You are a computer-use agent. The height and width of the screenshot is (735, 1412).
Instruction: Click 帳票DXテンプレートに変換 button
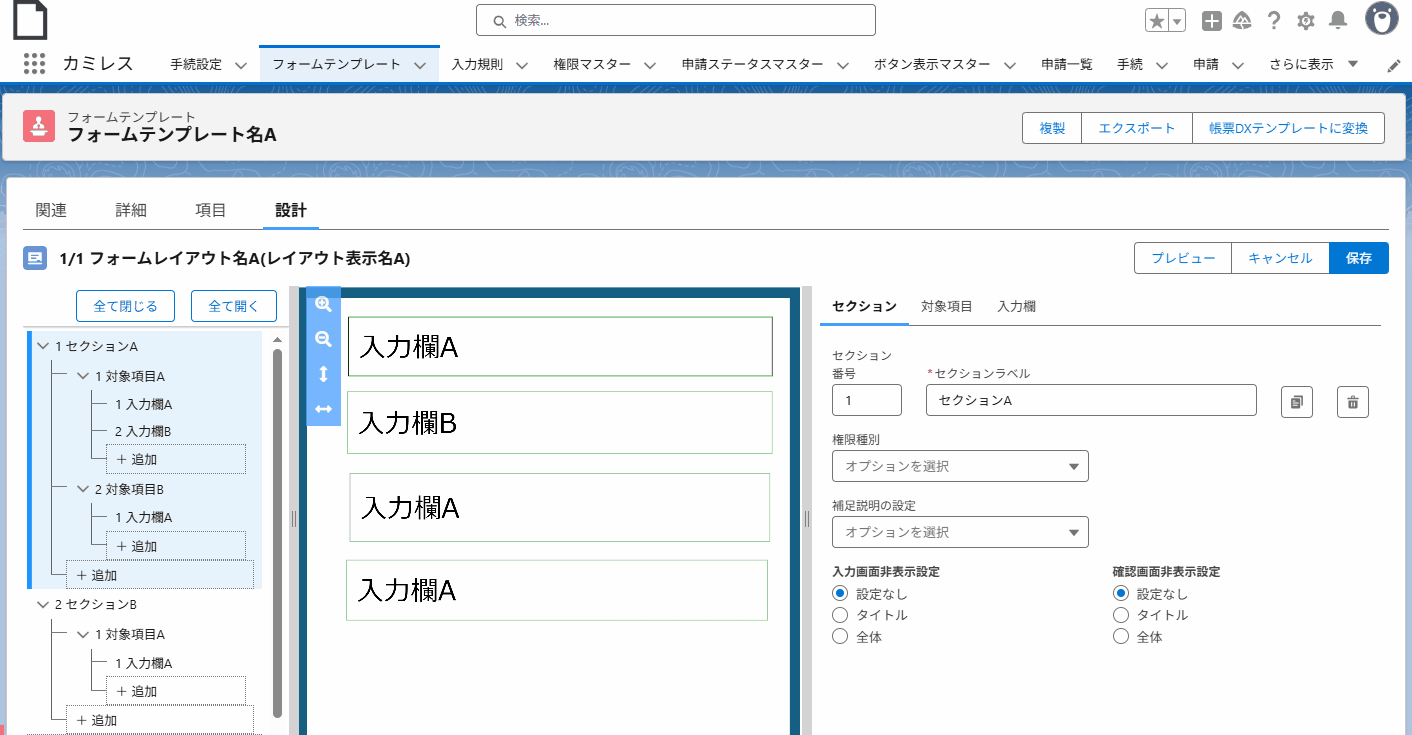[x=1288, y=128]
